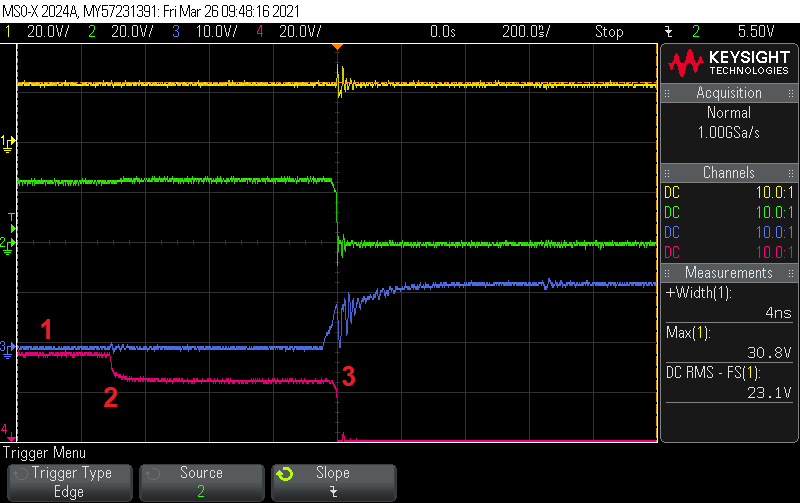Click the Stop run status

[x=609, y=32]
